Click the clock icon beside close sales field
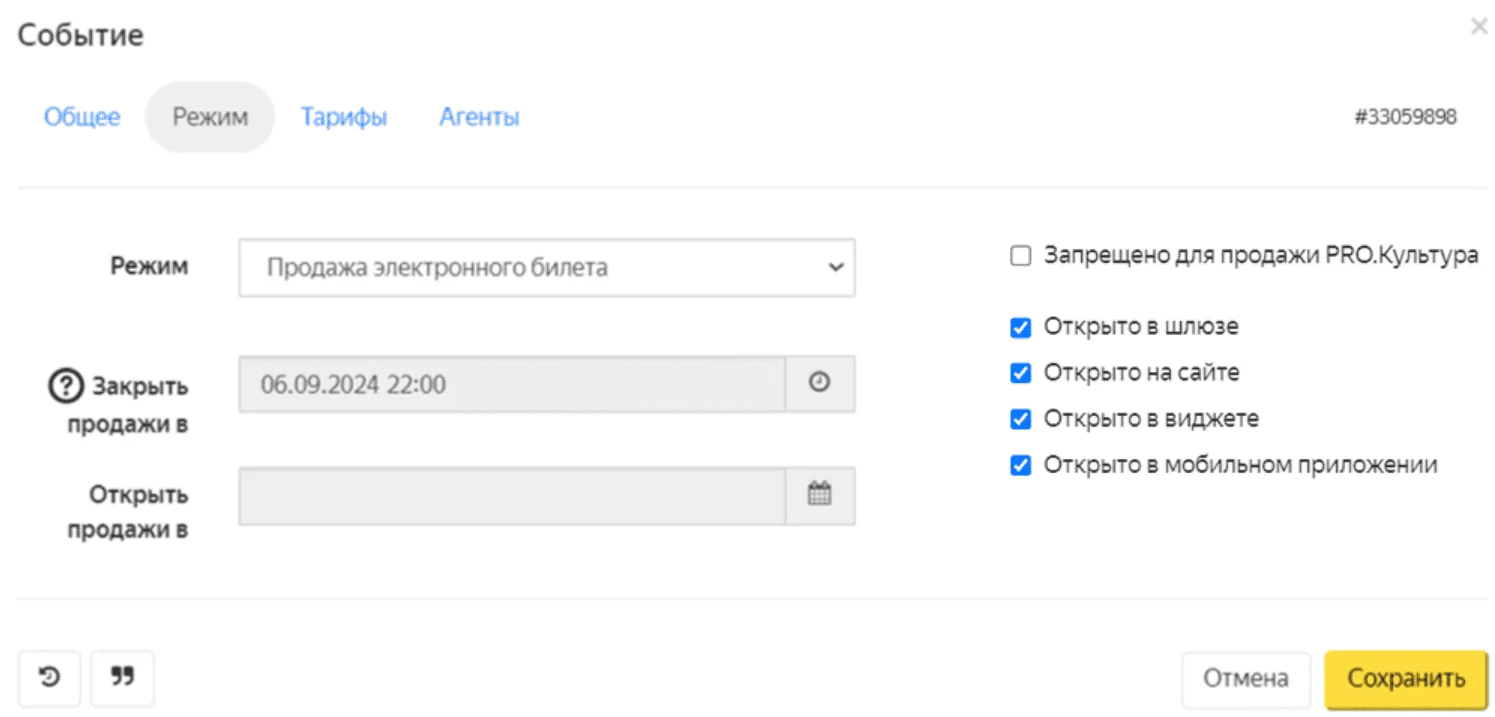This screenshot has height=717, width=1495. 819,384
